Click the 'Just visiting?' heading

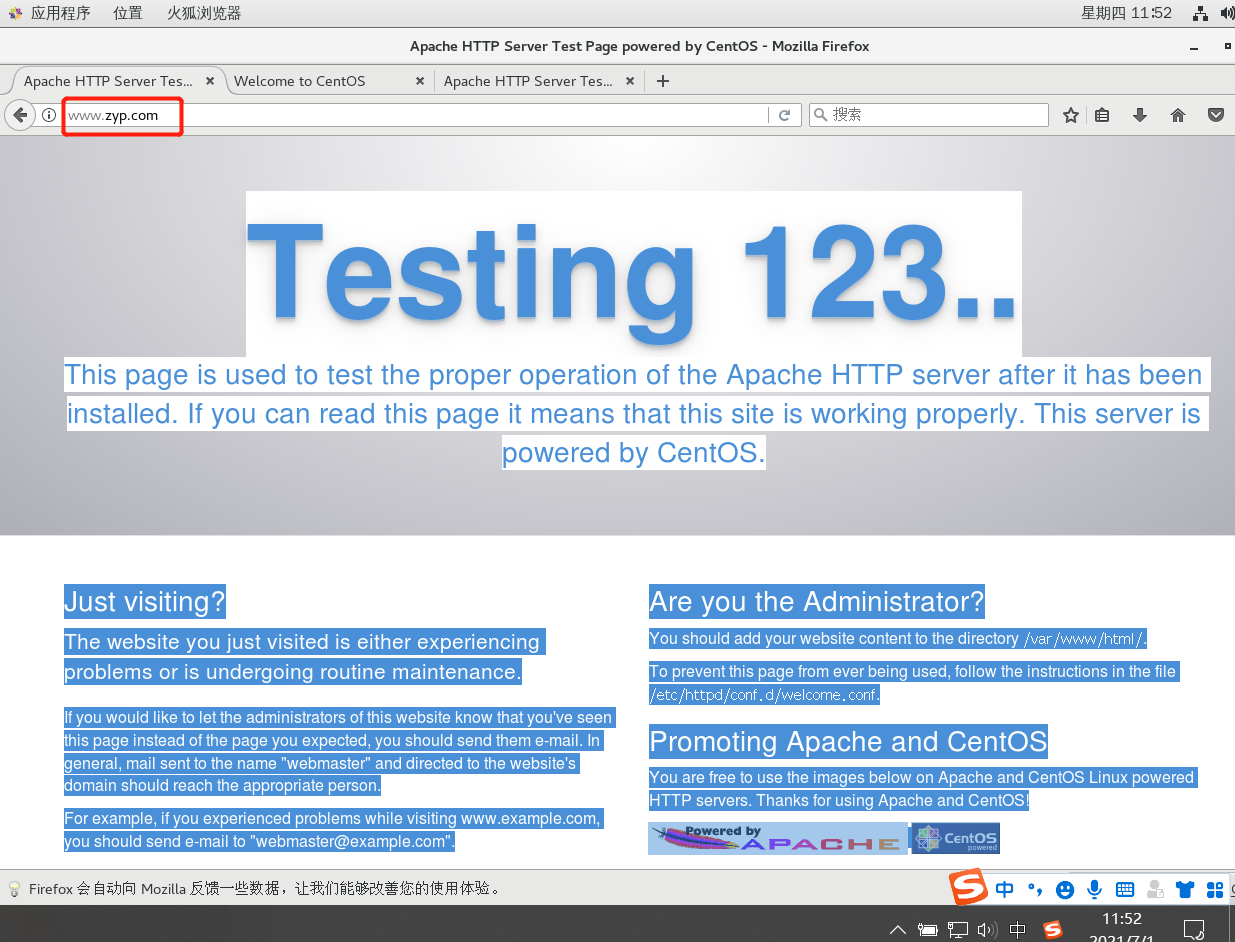pyautogui.click(x=145, y=602)
